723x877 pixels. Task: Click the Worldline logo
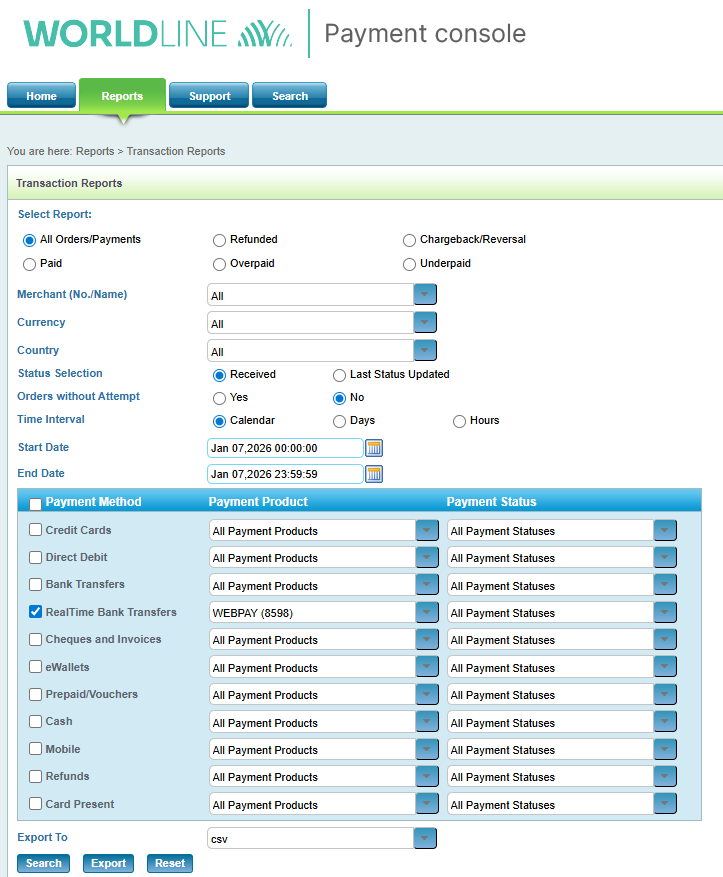[x=158, y=34]
